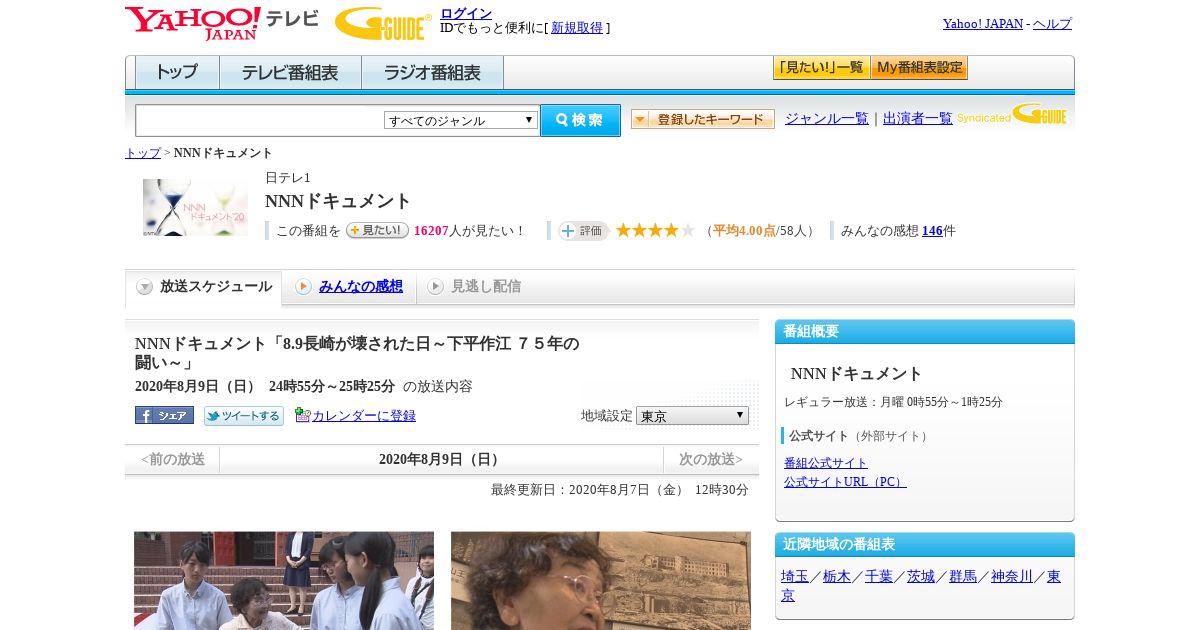Viewport: 1200px width, 630px height.
Task: Select the トップ navigation tab
Action: coord(177,73)
